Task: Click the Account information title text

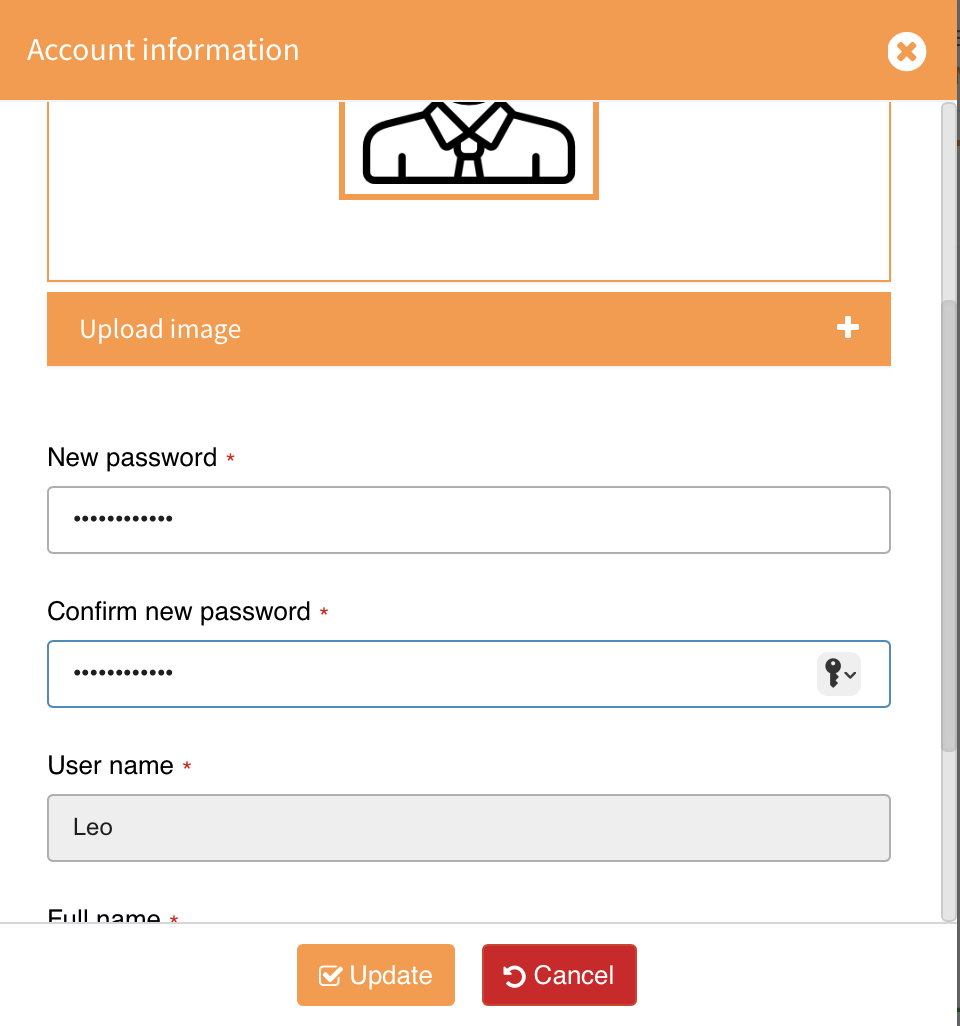Action: click(163, 50)
